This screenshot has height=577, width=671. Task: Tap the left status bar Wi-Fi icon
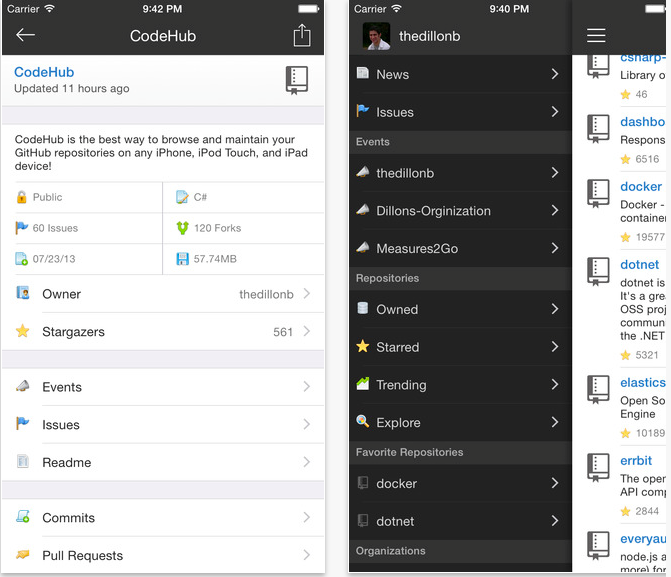click(50, 9)
